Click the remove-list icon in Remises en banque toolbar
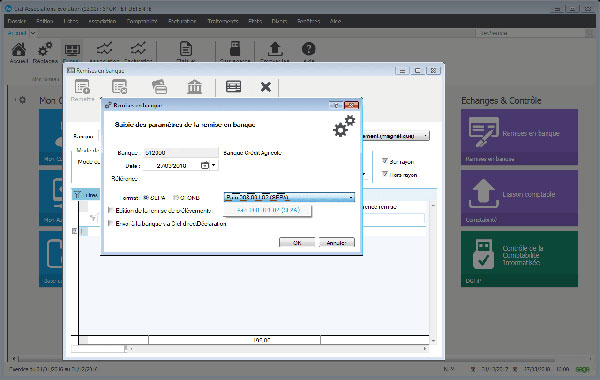This screenshot has width=600, height=380. point(119,87)
